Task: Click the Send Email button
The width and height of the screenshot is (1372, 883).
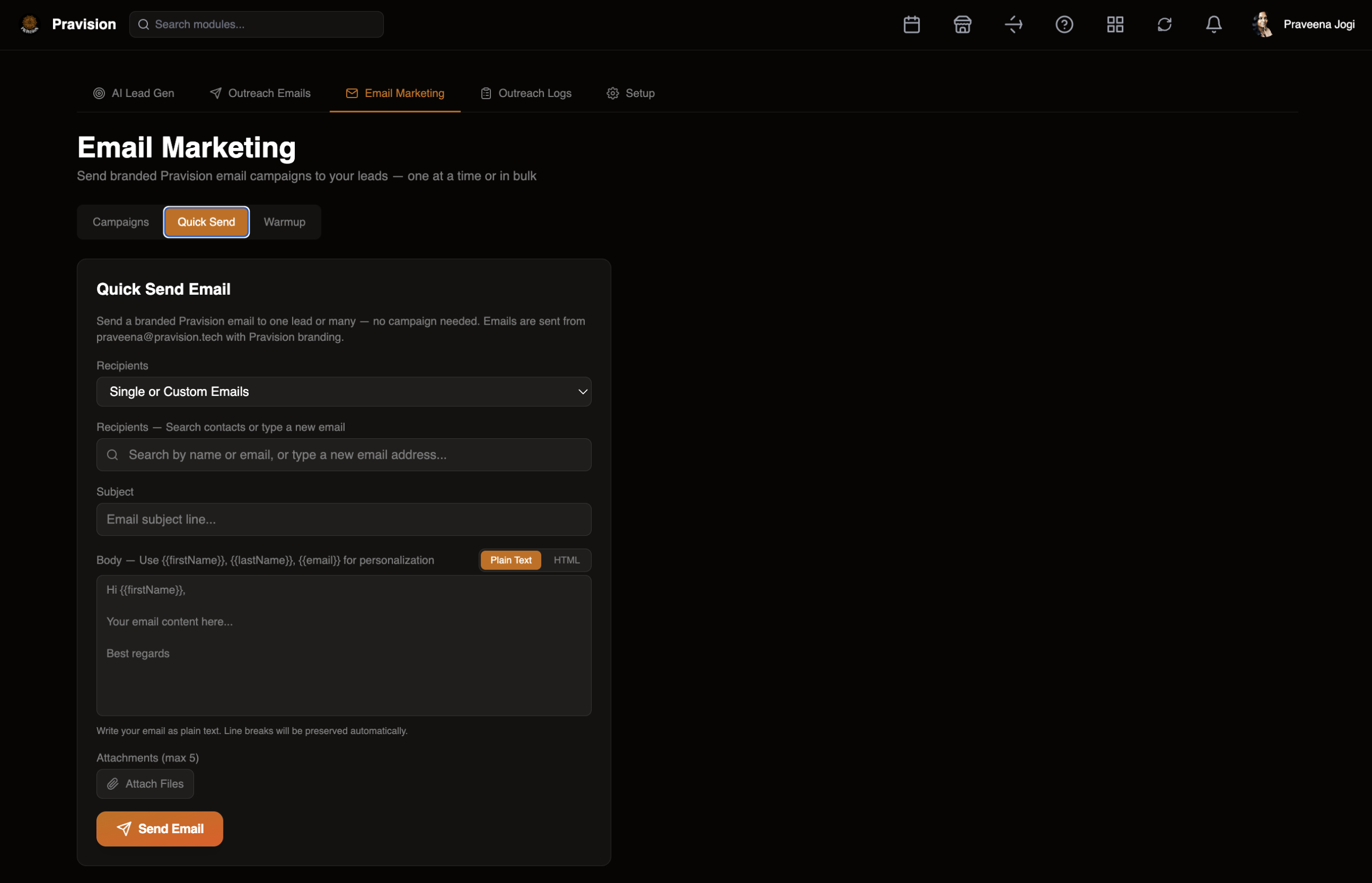Action: 159,829
